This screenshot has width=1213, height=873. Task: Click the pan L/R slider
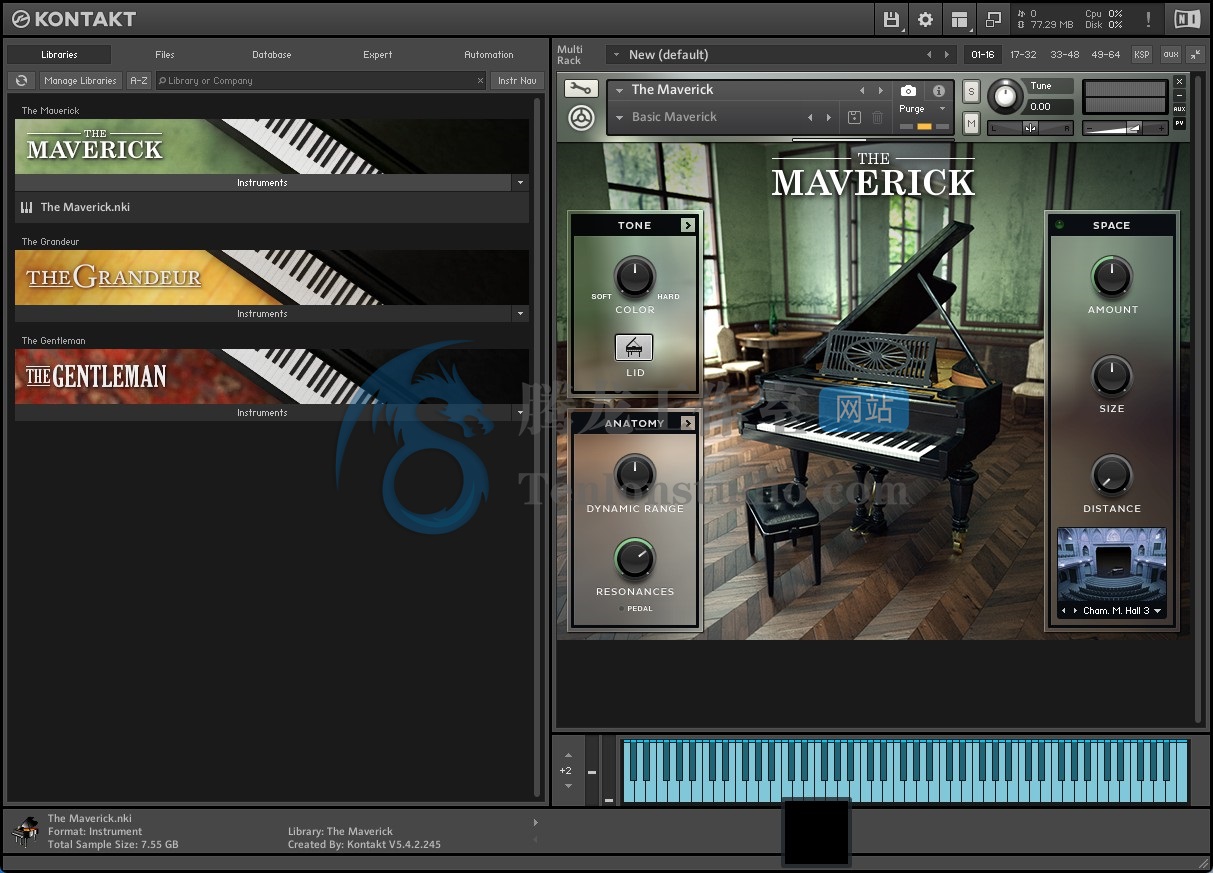[1030, 128]
